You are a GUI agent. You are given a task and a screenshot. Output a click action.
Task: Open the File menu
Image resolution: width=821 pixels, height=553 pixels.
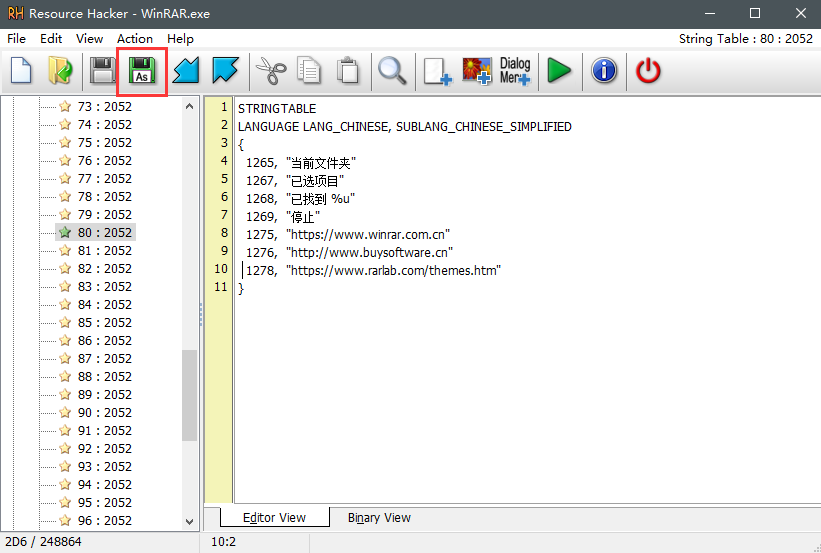tap(16, 39)
